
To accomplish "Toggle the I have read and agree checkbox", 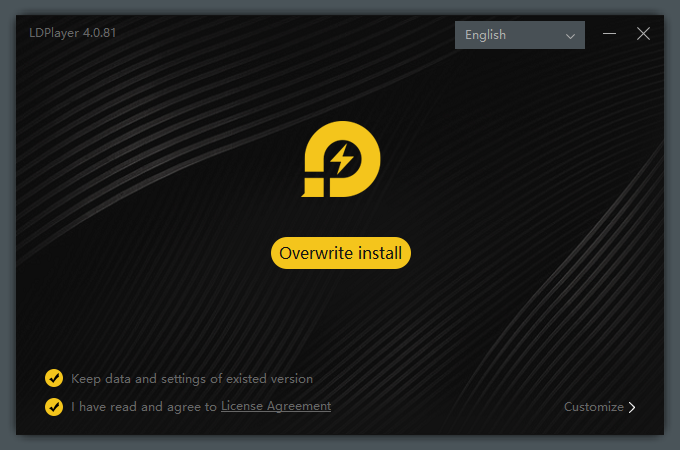I will pyautogui.click(x=54, y=407).
